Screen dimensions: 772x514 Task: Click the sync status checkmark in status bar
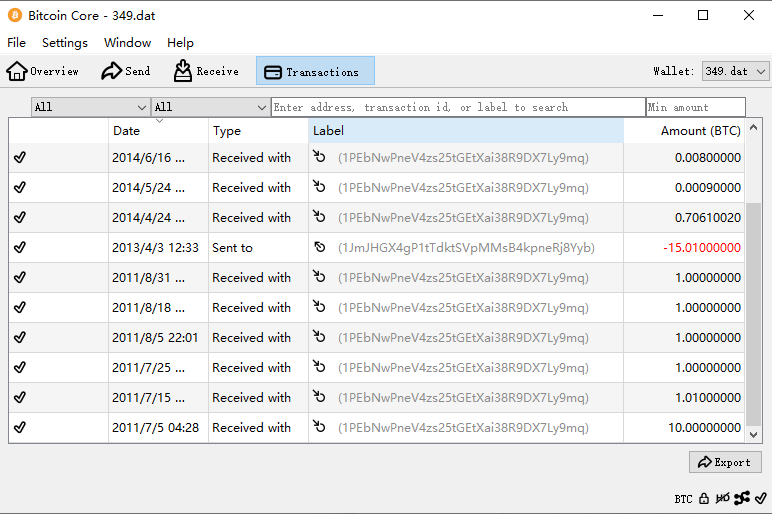click(760, 498)
